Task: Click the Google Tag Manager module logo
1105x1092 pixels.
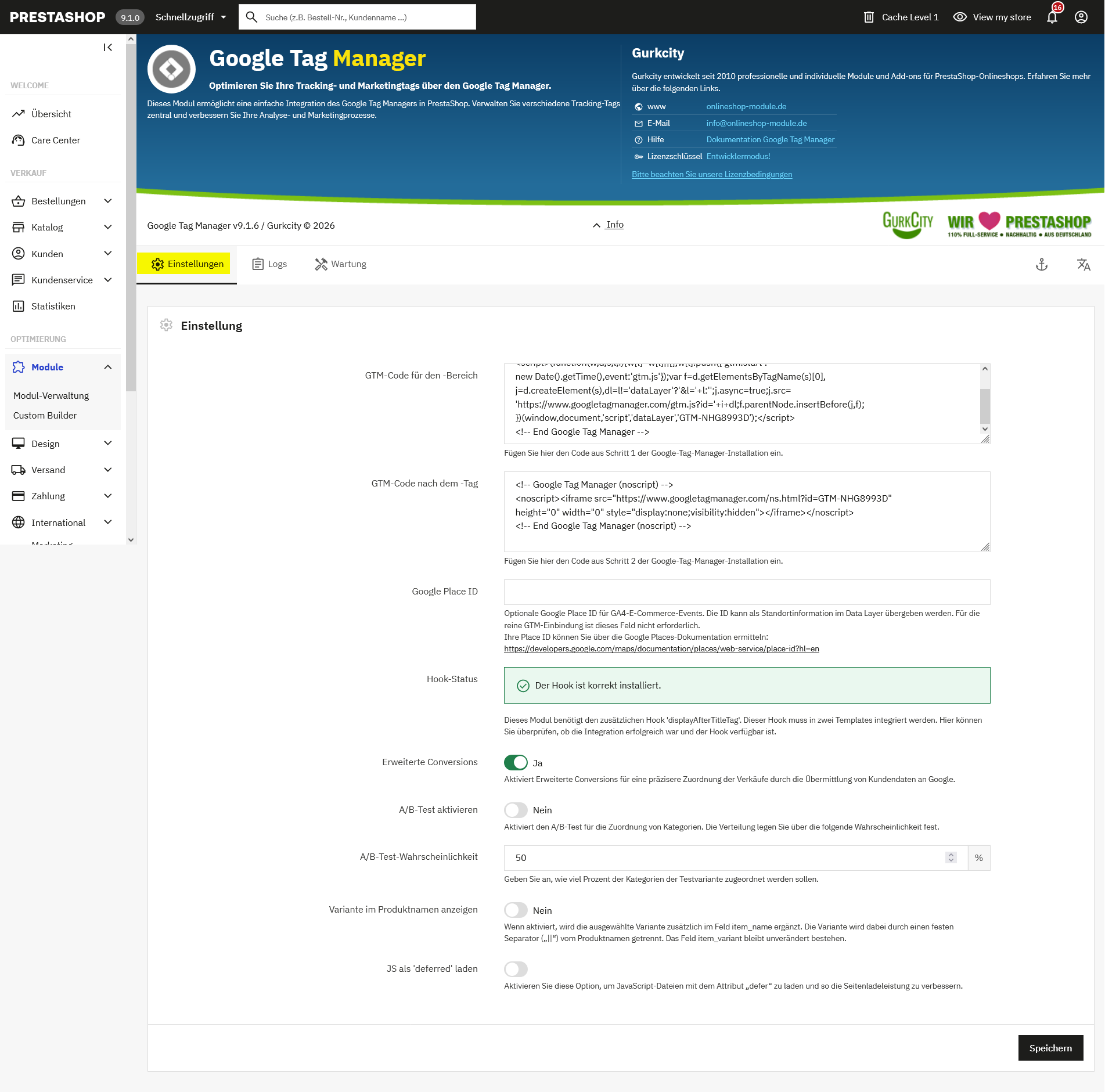Action: [x=171, y=69]
